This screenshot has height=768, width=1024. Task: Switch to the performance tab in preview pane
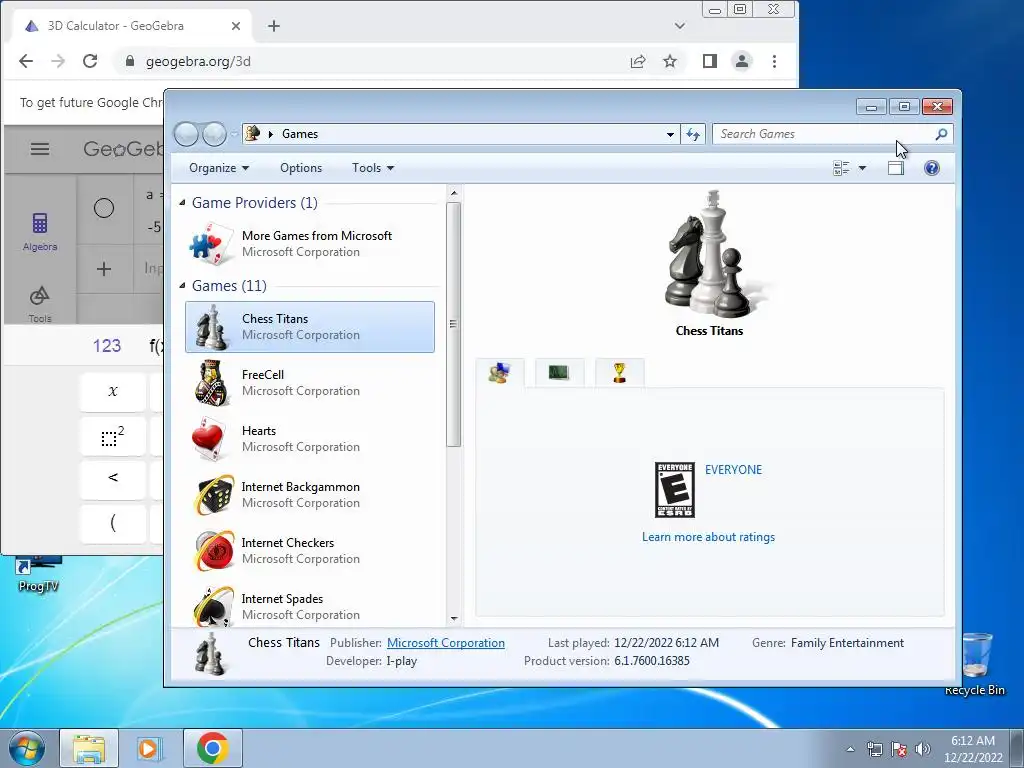559,373
